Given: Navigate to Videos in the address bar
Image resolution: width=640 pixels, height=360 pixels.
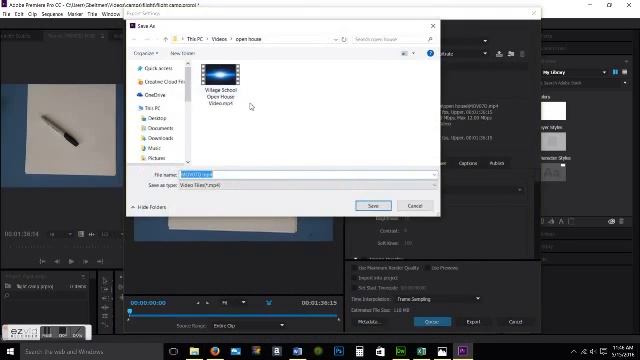Looking at the screenshot, I should click(219, 39).
